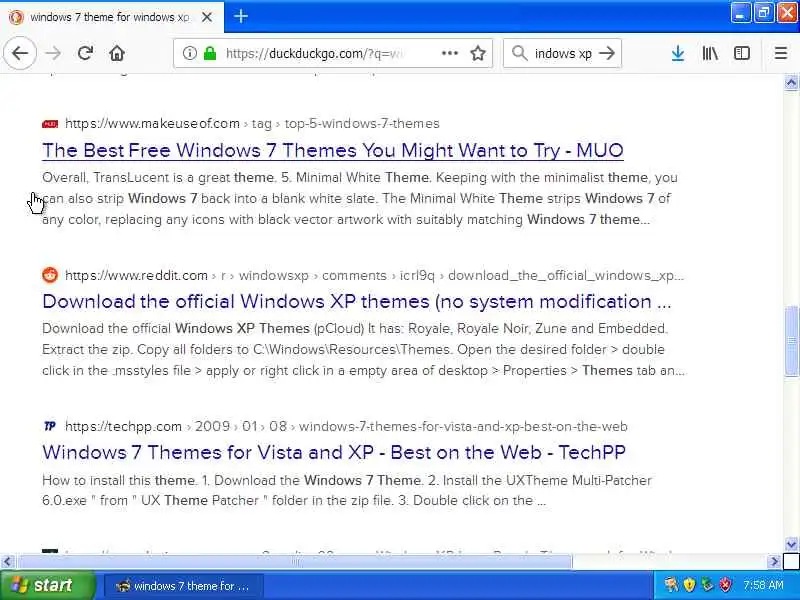Click the Reddit favicon
This screenshot has height=600, width=800.
[50, 275]
